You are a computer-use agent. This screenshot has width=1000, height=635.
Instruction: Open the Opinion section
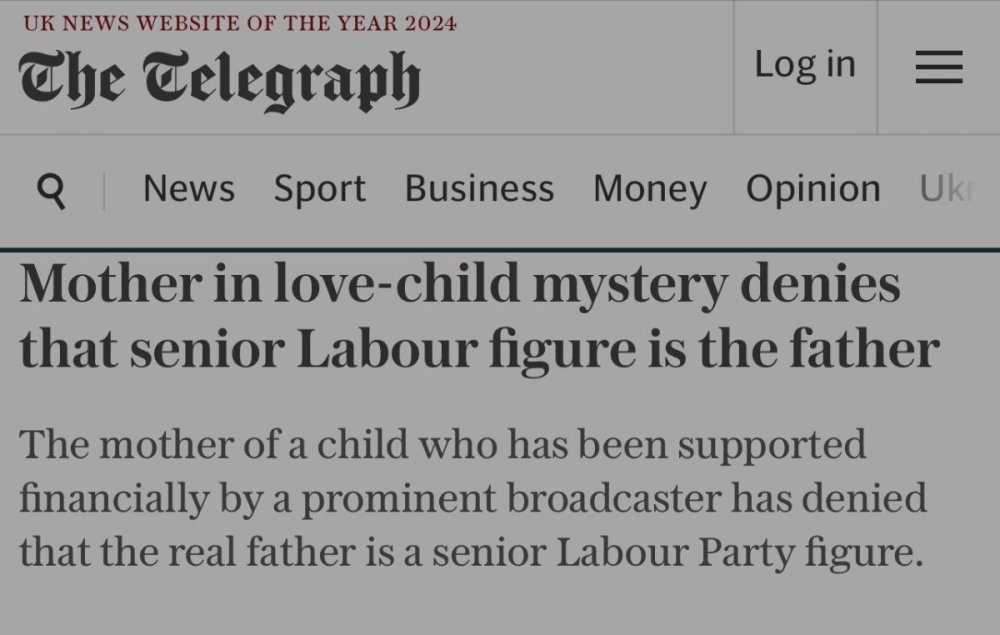[x=813, y=189]
